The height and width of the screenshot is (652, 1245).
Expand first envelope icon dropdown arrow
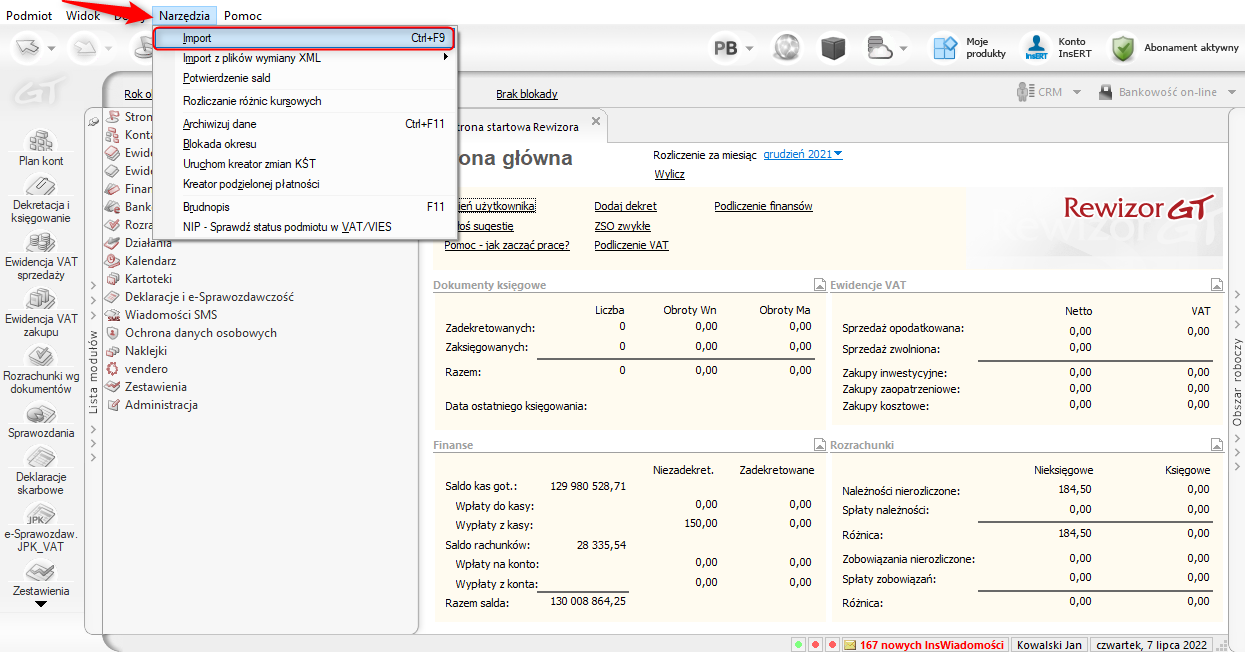pyautogui.click(x=52, y=48)
